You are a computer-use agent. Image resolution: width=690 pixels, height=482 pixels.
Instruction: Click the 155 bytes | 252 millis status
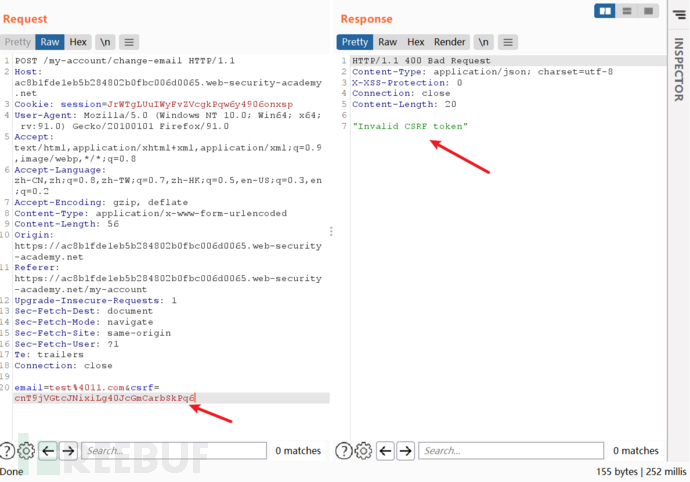pyautogui.click(x=641, y=472)
